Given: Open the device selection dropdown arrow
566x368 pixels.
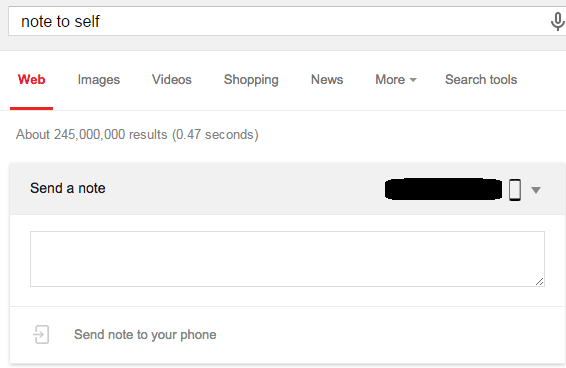Looking at the screenshot, I should pyautogui.click(x=536, y=190).
